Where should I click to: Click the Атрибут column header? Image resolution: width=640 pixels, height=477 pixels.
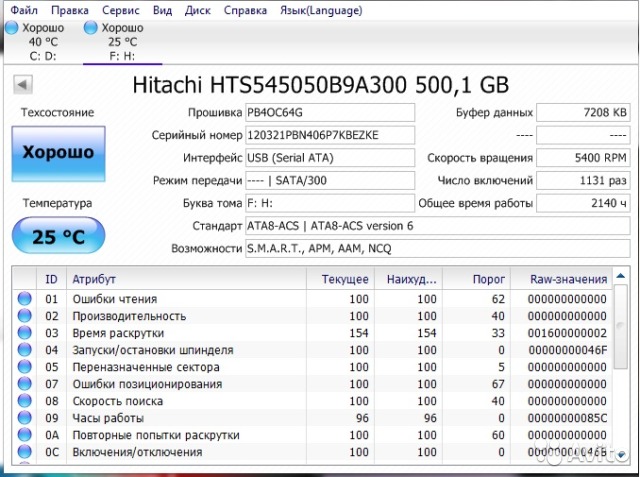click(186, 279)
